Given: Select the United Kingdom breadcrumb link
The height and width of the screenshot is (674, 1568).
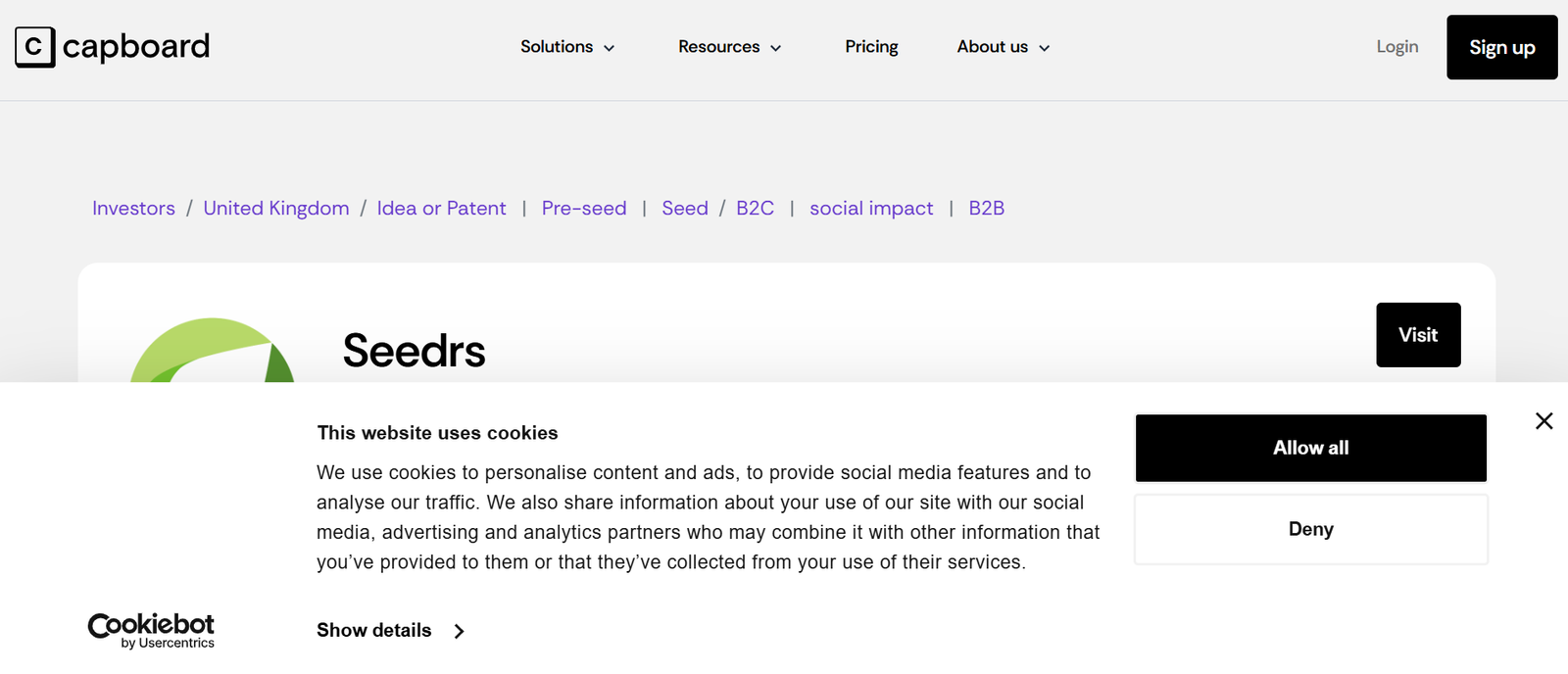Looking at the screenshot, I should click(x=276, y=209).
